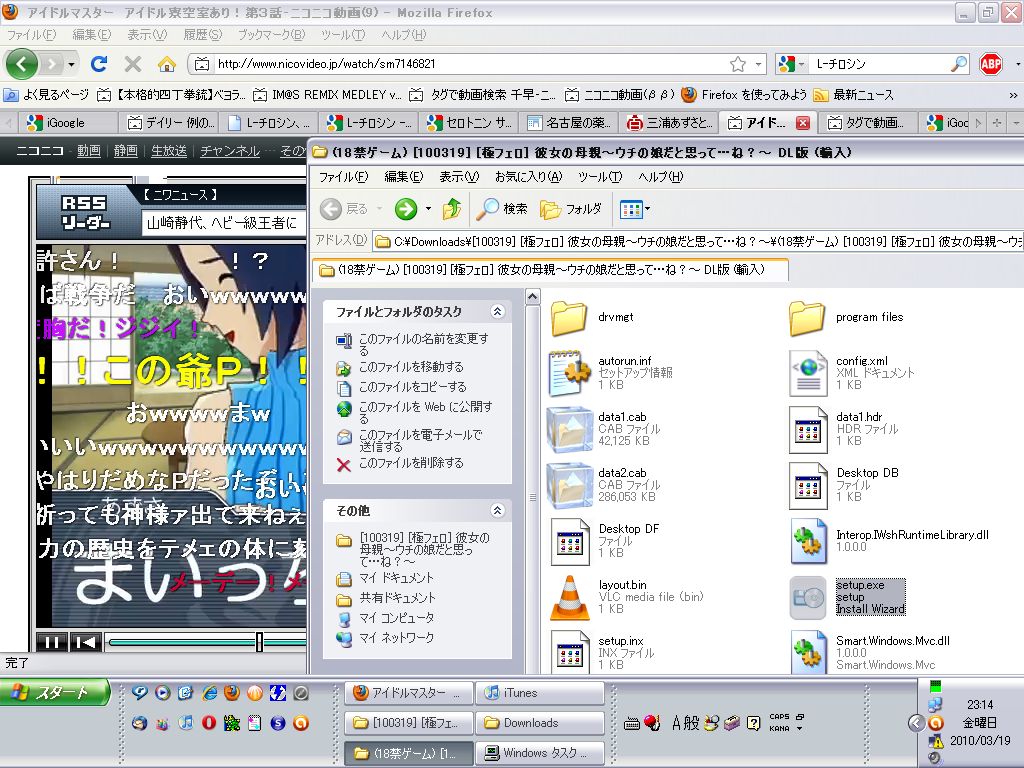
Task: Select Smart.Windows.Mvc.dll file
Action: click(870, 653)
